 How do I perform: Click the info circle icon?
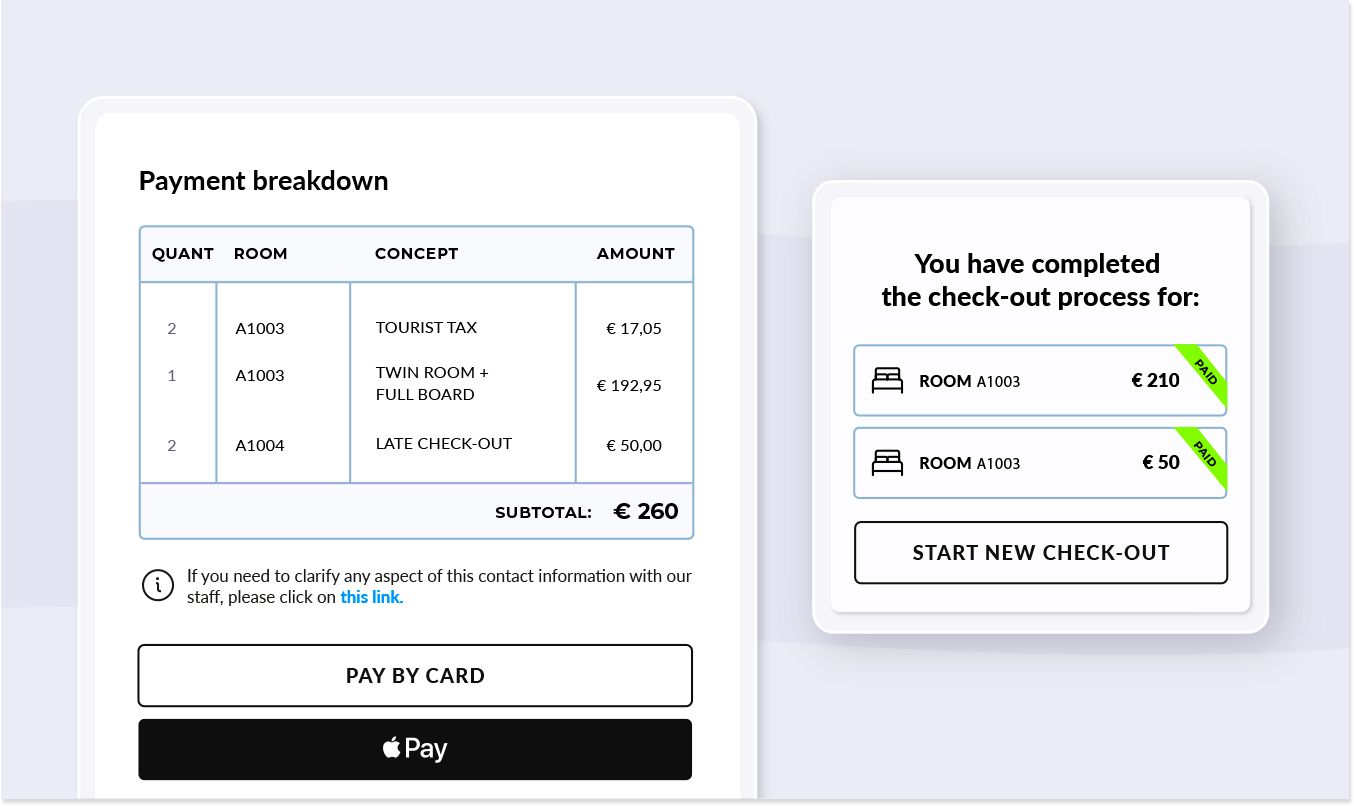tap(158, 585)
